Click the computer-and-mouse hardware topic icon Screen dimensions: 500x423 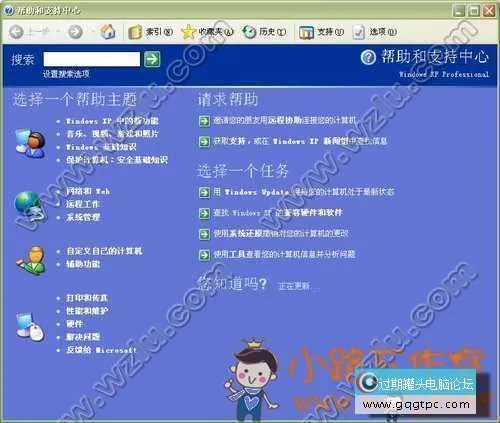30,327
